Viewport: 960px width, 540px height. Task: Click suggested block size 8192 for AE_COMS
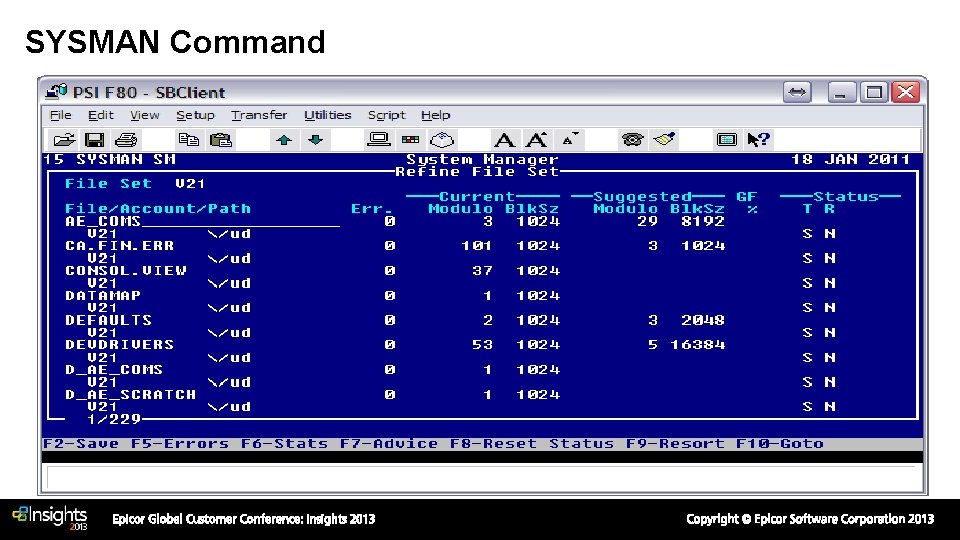click(x=703, y=221)
